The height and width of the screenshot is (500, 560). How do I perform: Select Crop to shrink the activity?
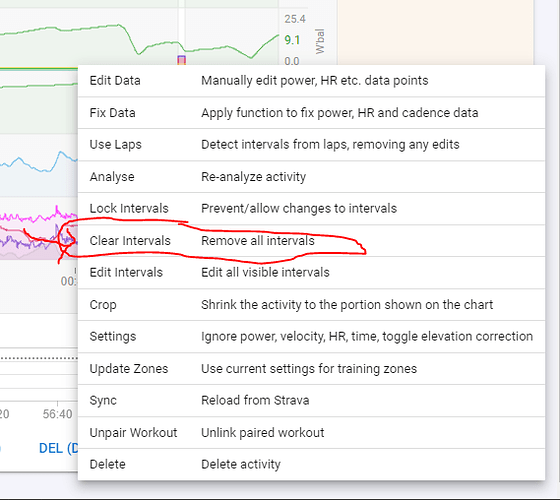click(311, 305)
